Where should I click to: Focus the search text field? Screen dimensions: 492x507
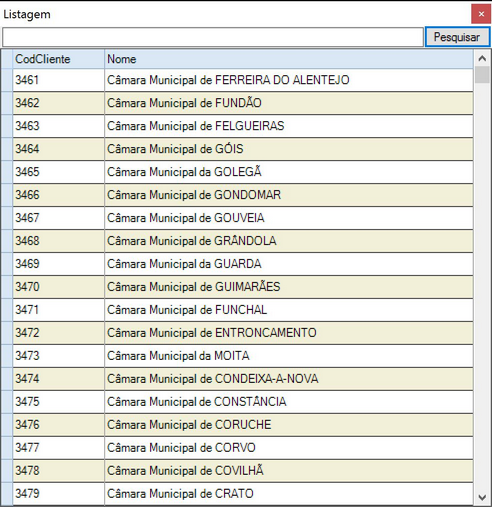point(213,37)
